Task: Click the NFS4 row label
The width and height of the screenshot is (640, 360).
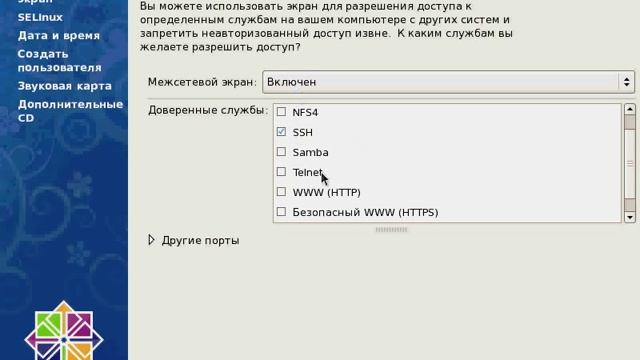Action: [x=305, y=113]
